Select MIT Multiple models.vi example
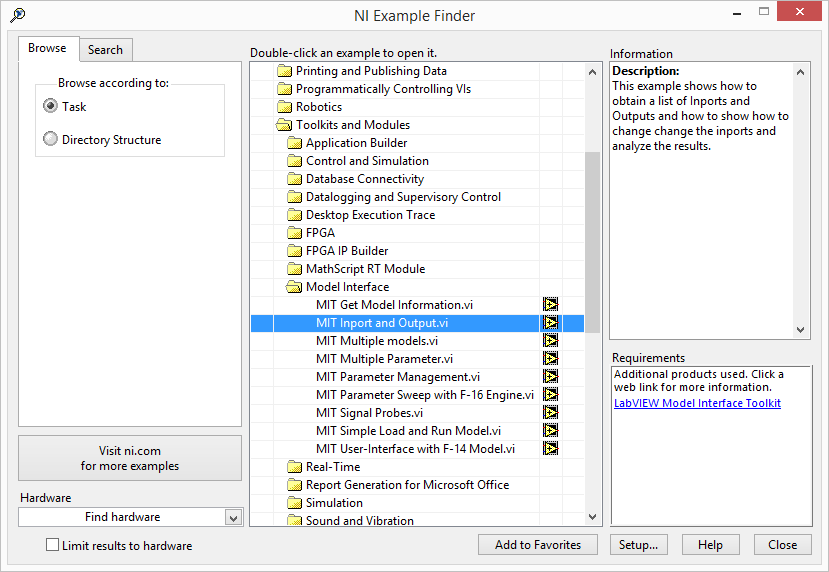 376,341
